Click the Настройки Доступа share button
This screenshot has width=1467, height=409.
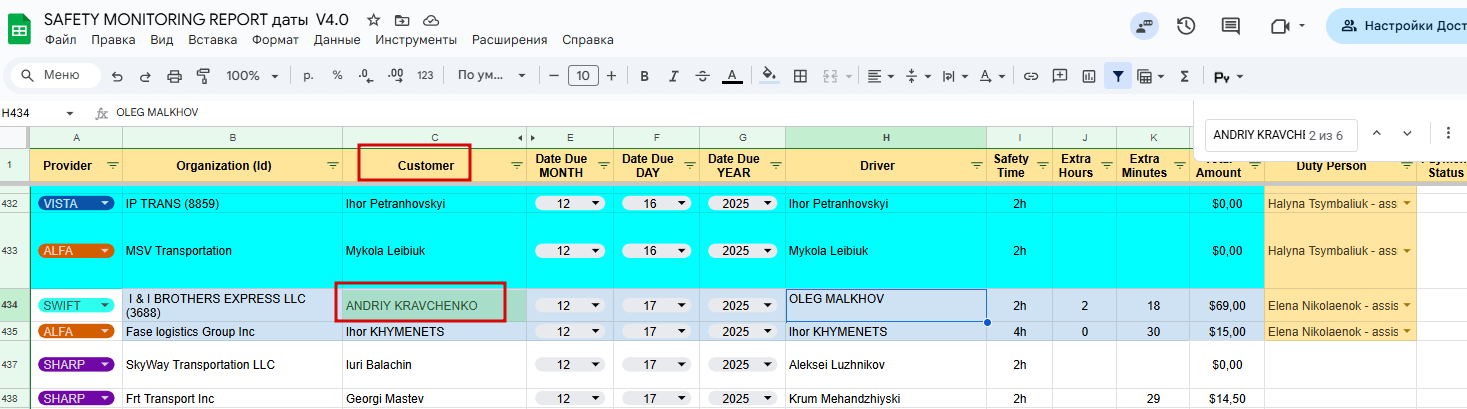[x=1400, y=26]
